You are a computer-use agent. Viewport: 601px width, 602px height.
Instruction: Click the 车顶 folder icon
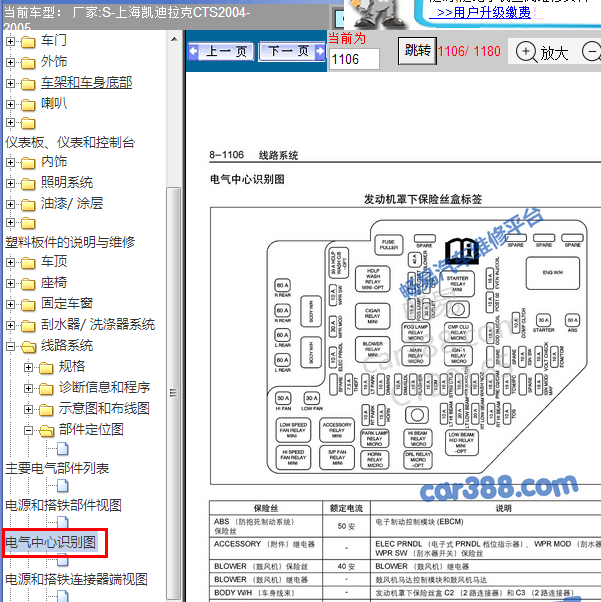[x=28, y=263]
